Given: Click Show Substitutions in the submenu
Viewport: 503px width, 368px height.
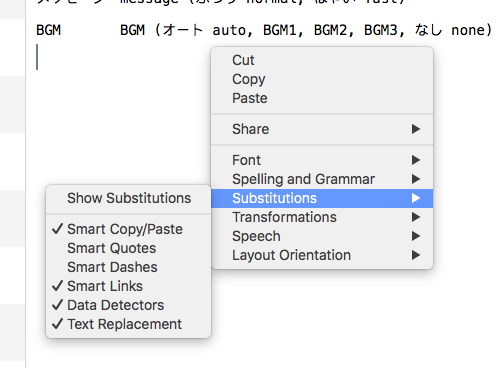Looking at the screenshot, I should point(129,198).
